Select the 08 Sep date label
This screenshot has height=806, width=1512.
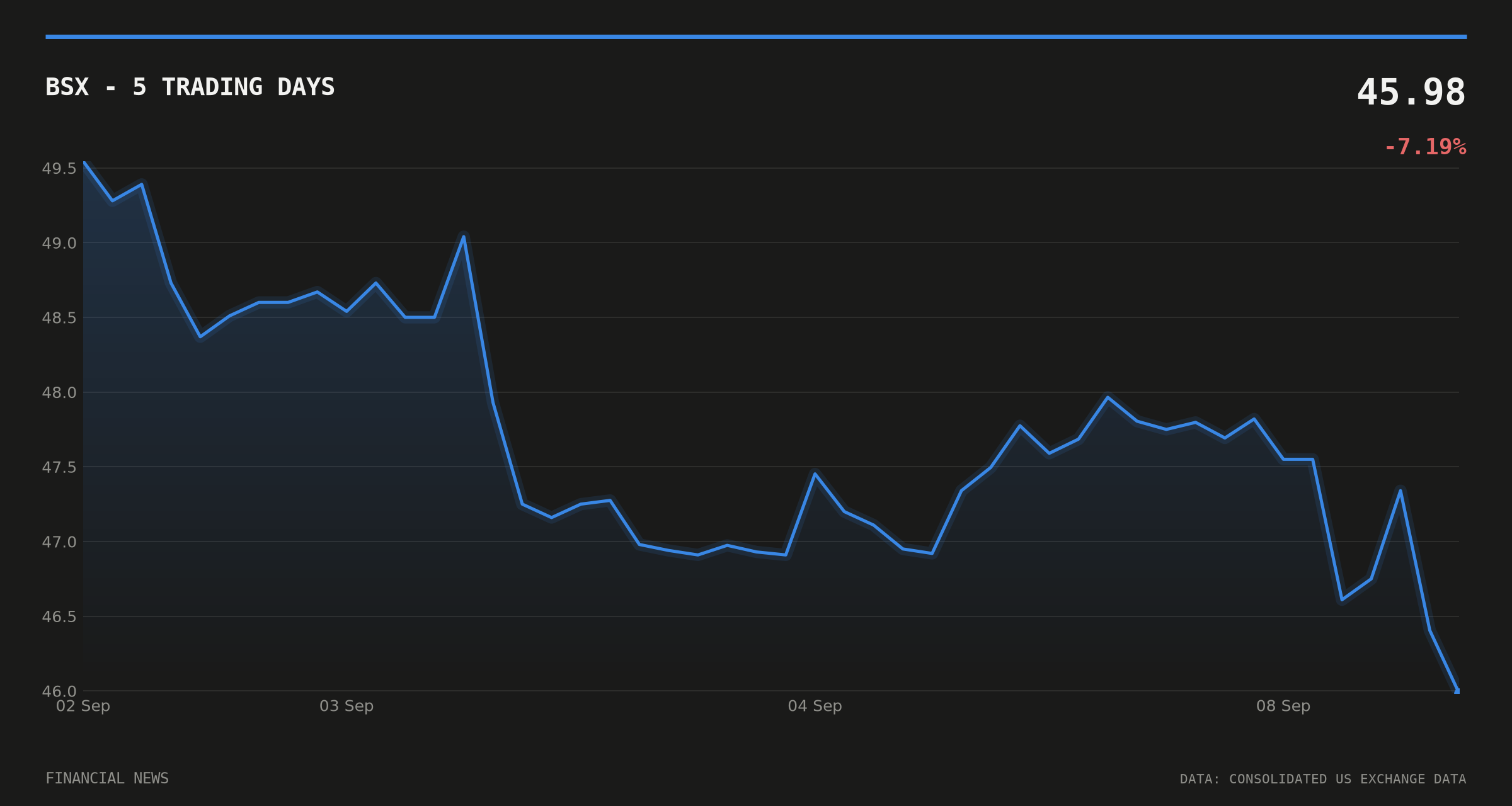pyautogui.click(x=1283, y=706)
